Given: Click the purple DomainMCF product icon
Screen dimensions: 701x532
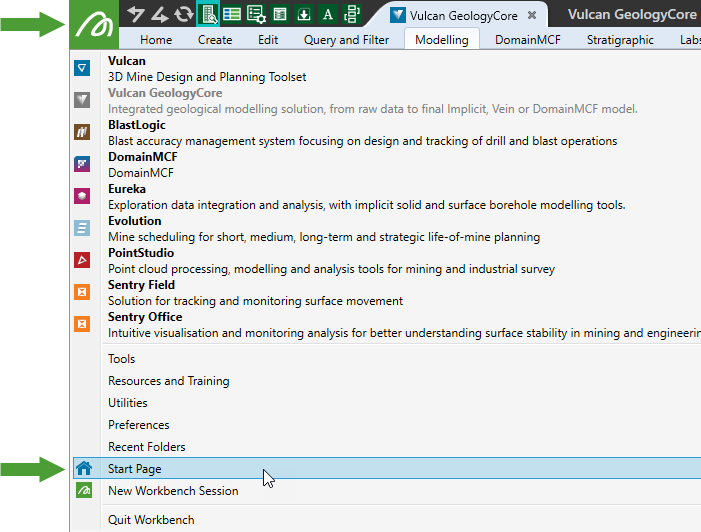Looking at the screenshot, I should (x=82, y=164).
